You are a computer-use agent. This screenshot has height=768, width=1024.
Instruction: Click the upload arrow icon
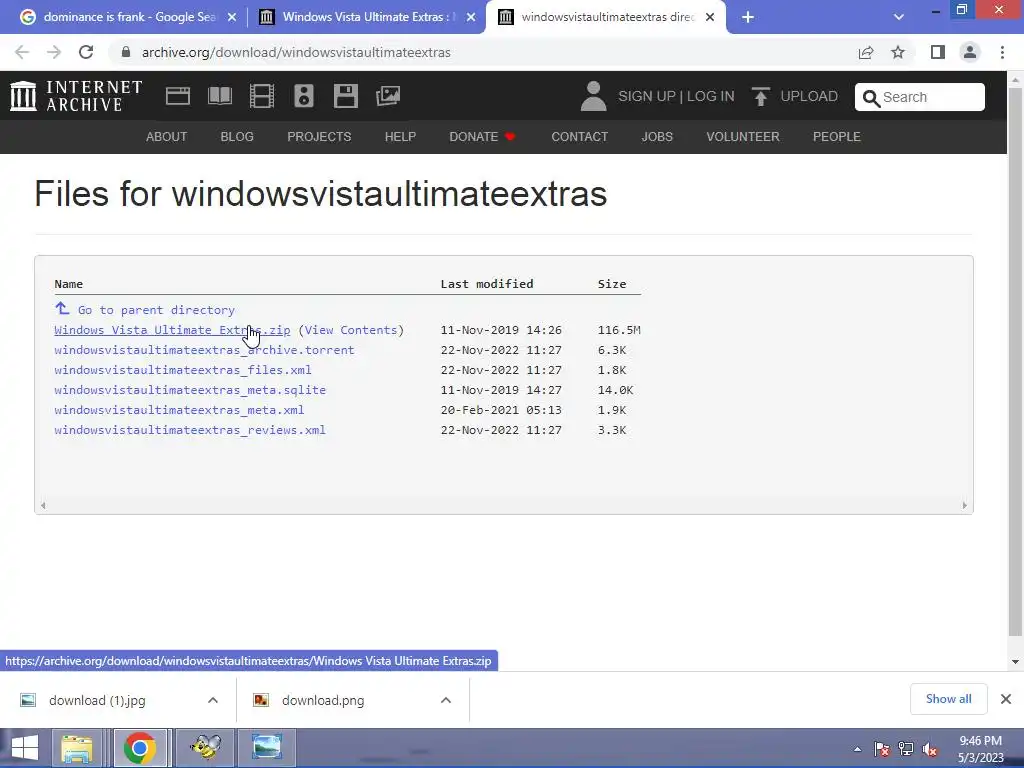[x=760, y=97]
